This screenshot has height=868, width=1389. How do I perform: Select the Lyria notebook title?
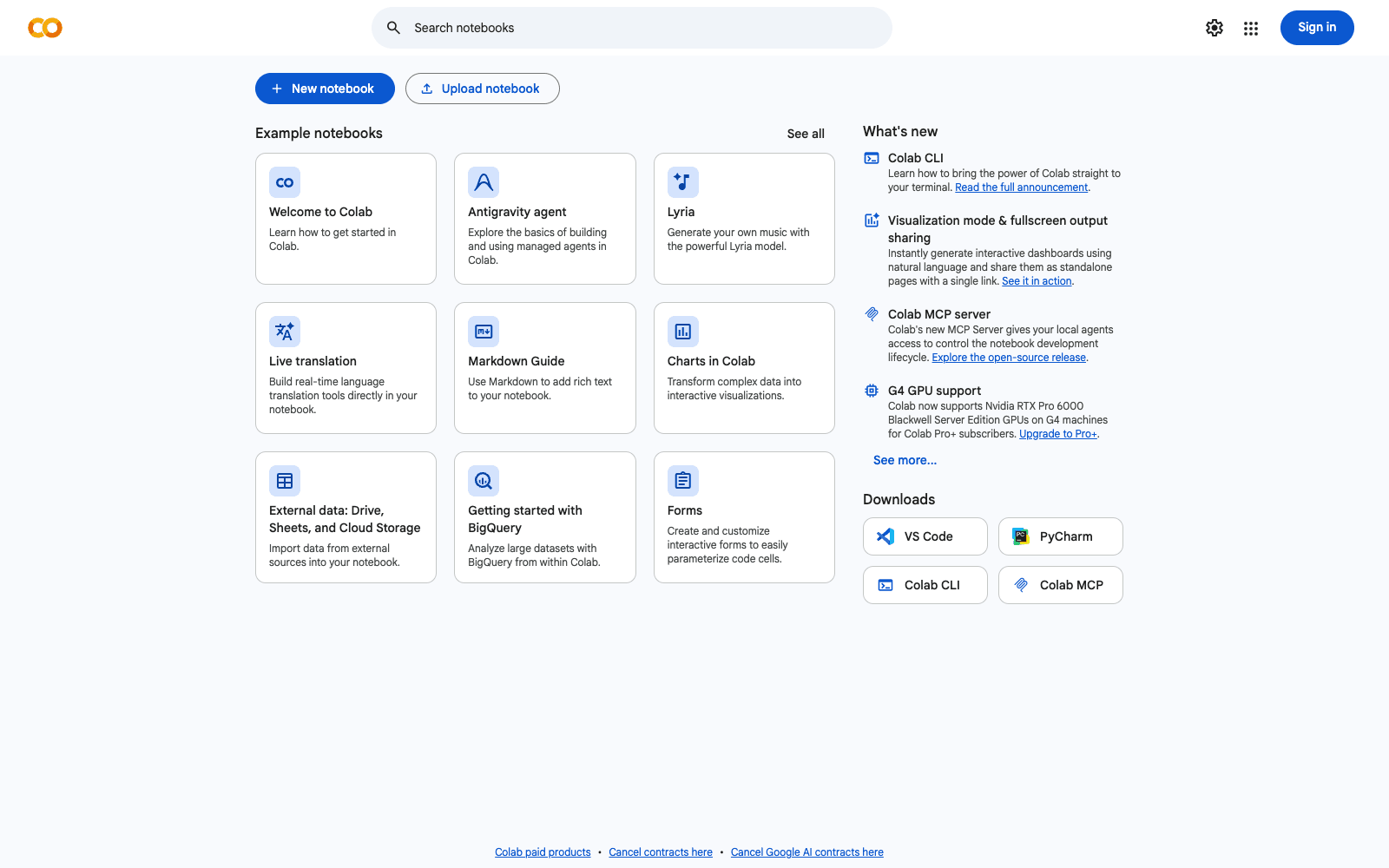tap(681, 212)
